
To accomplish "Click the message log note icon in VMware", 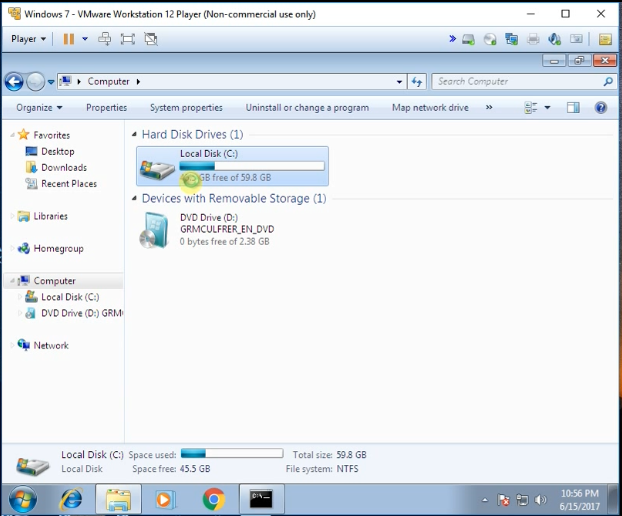I will [x=605, y=39].
